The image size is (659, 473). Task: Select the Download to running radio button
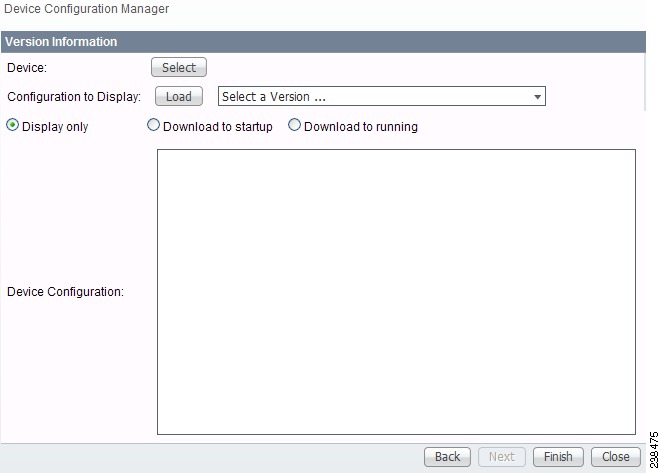tap(294, 125)
